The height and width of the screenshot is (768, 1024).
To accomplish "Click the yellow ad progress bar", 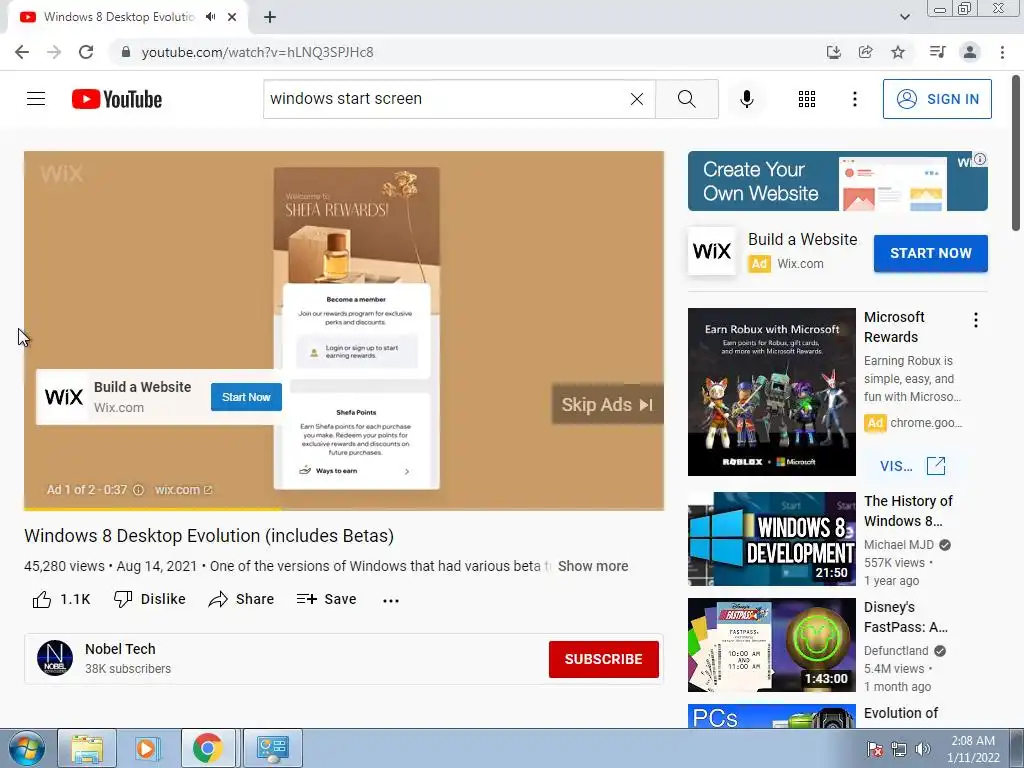I will 153,509.
